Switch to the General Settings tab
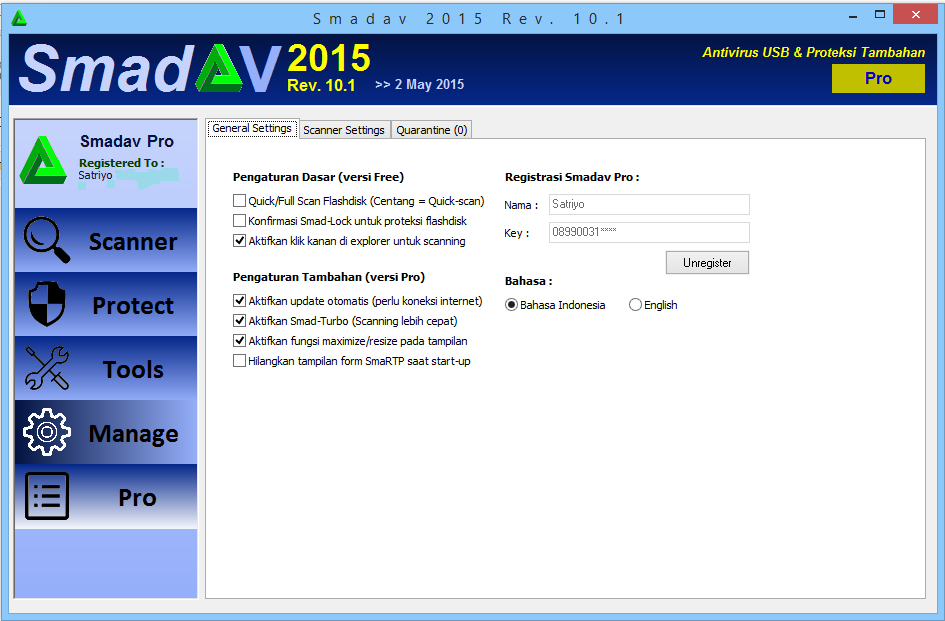Viewport: 945px width, 621px height. [252, 128]
